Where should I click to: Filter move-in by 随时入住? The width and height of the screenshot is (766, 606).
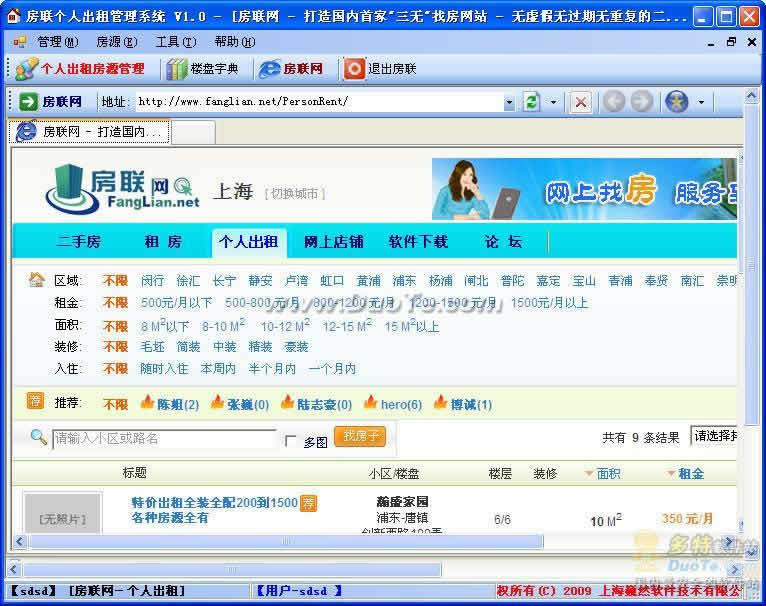pyautogui.click(x=164, y=368)
